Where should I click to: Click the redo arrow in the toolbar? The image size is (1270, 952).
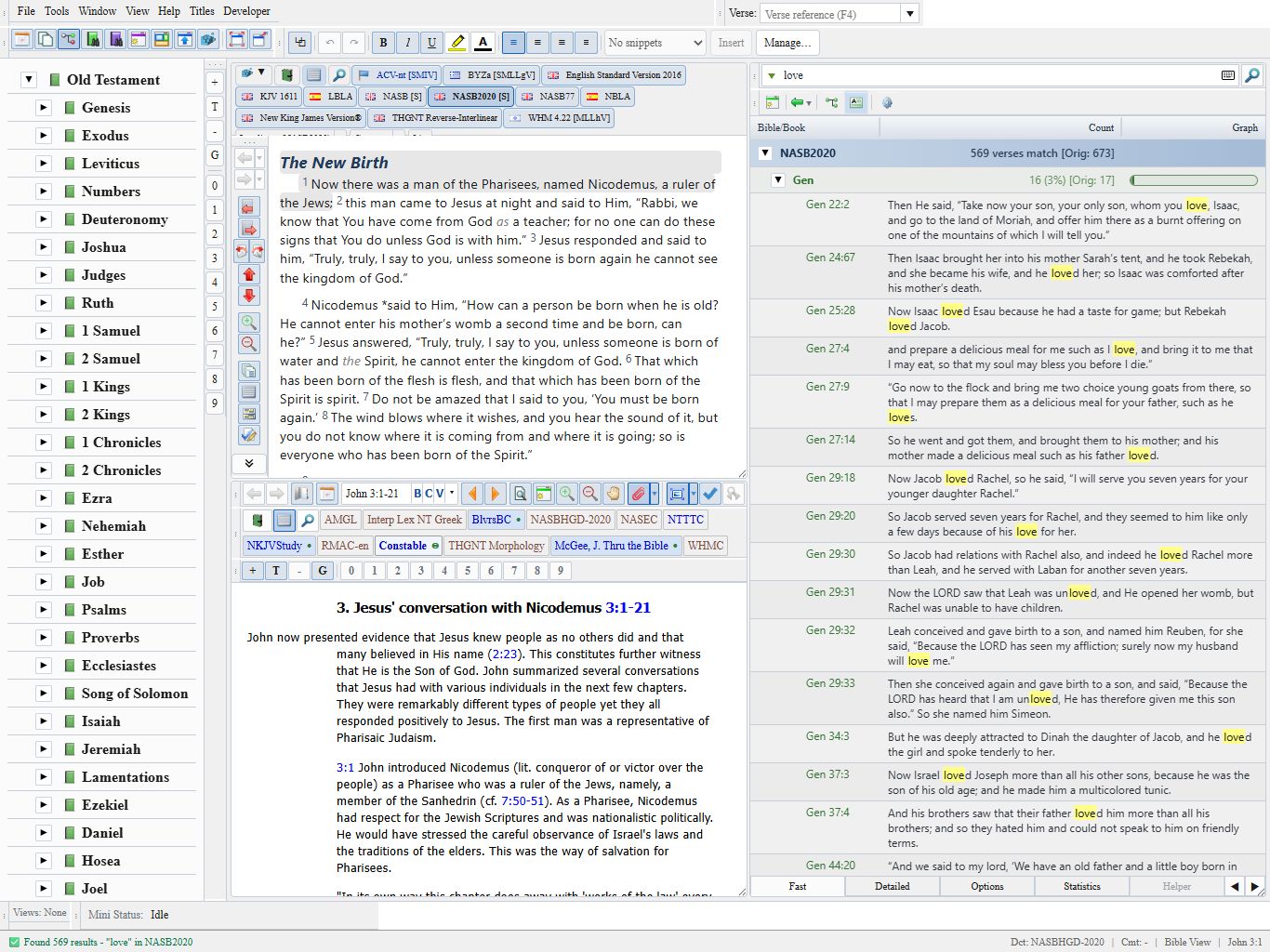pos(353,43)
